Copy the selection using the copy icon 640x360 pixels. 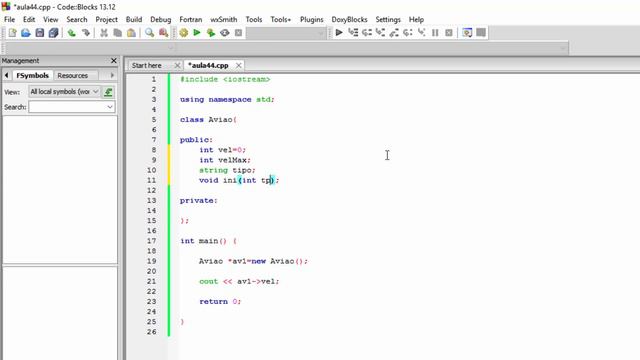tap(118, 33)
